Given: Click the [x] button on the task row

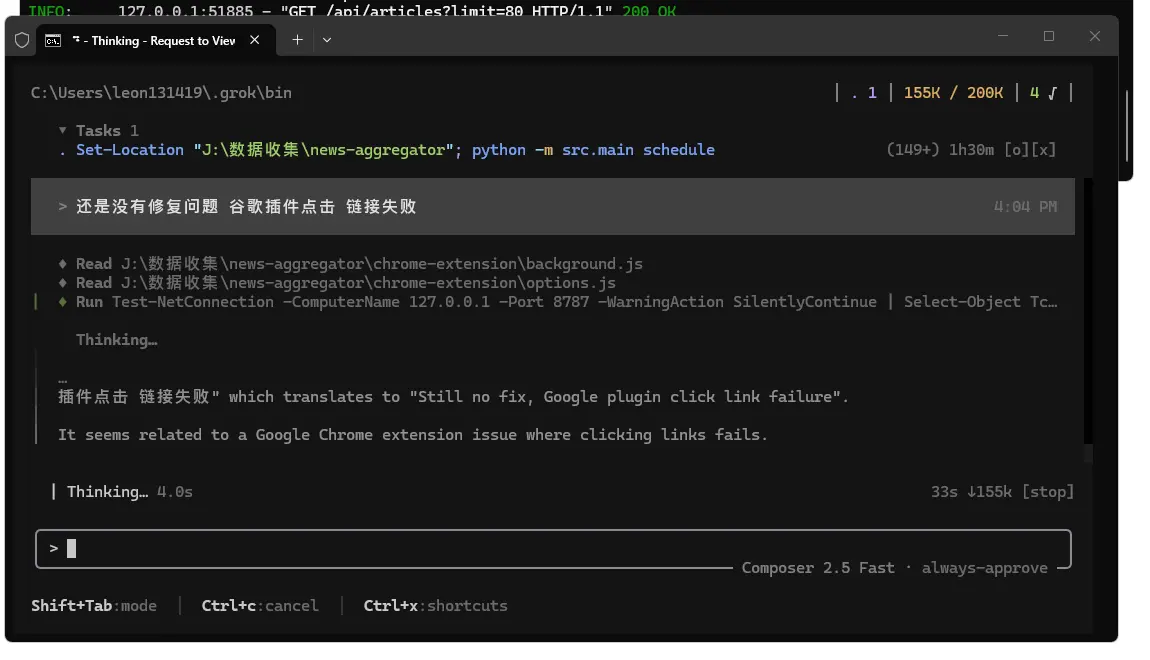Looking at the screenshot, I should pos(1043,150).
